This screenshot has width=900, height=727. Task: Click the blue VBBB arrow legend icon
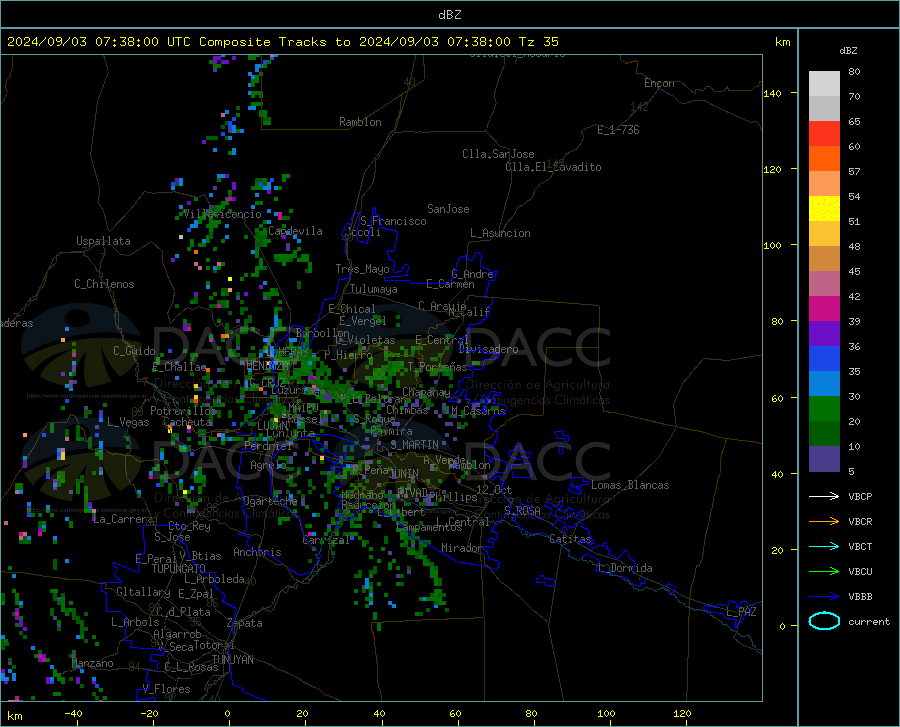point(824,597)
